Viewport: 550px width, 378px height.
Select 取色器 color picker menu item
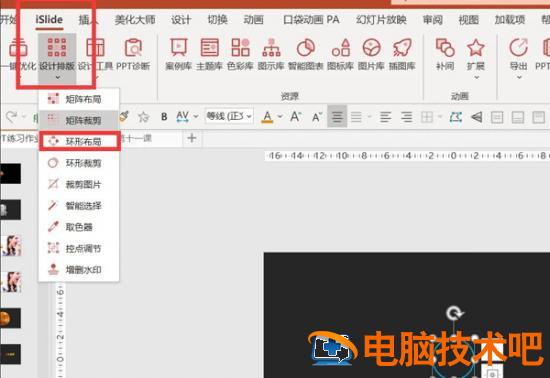coord(79,227)
